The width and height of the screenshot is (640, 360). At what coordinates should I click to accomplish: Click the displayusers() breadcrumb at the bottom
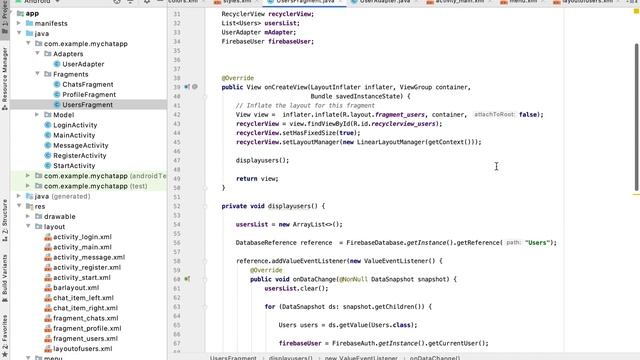point(291,358)
